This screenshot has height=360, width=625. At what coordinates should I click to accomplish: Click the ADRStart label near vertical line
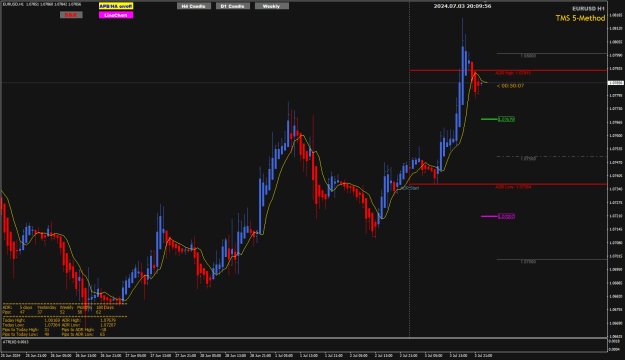pyautogui.click(x=411, y=188)
